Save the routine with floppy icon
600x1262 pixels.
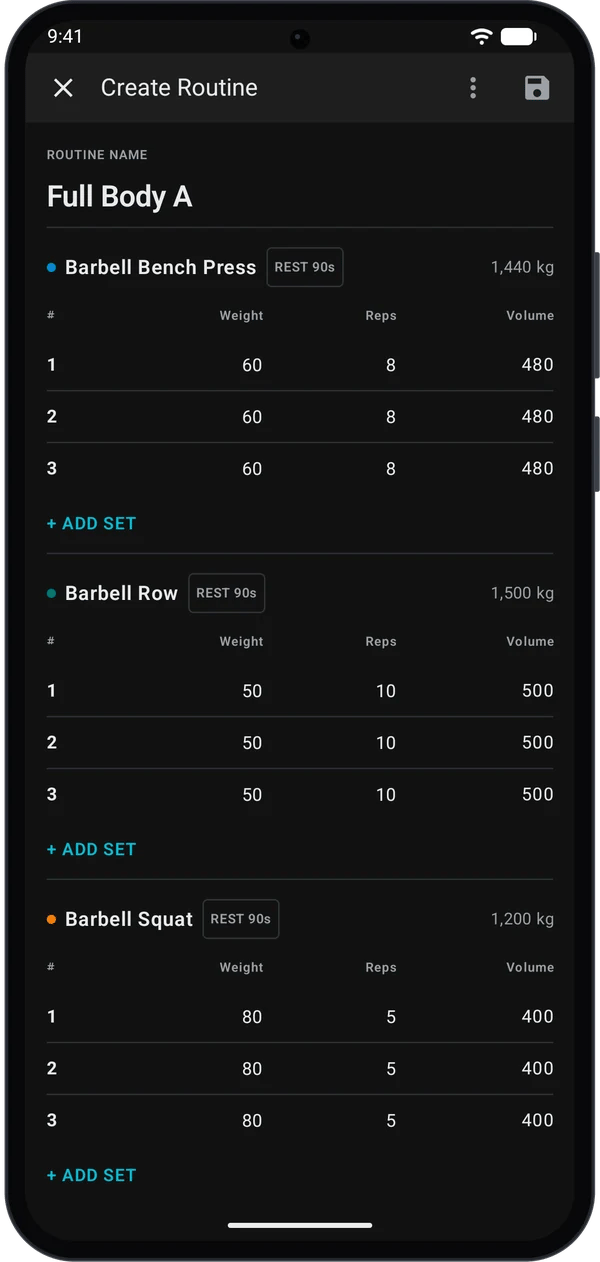point(537,88)
